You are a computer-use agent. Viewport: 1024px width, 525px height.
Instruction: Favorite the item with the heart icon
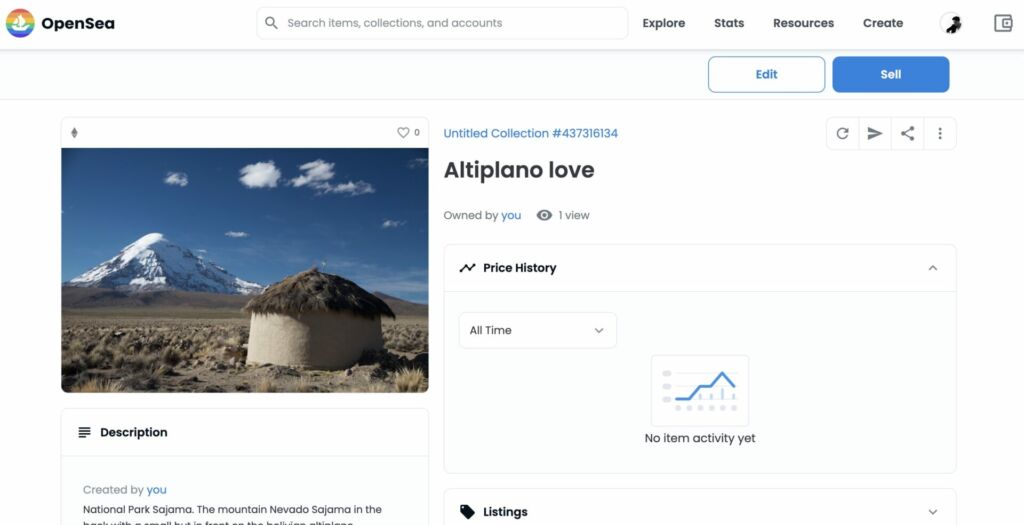(x=403, y=132)
